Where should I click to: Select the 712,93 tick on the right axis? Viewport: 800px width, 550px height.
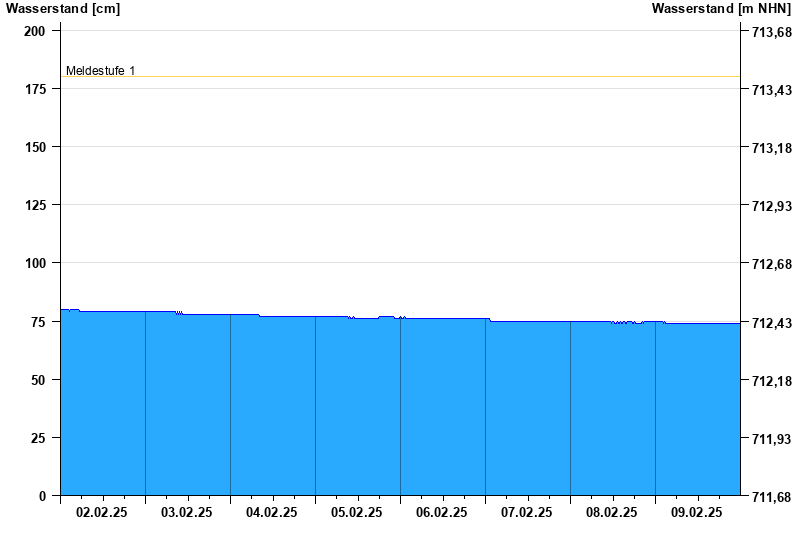[x=771, y=207]
